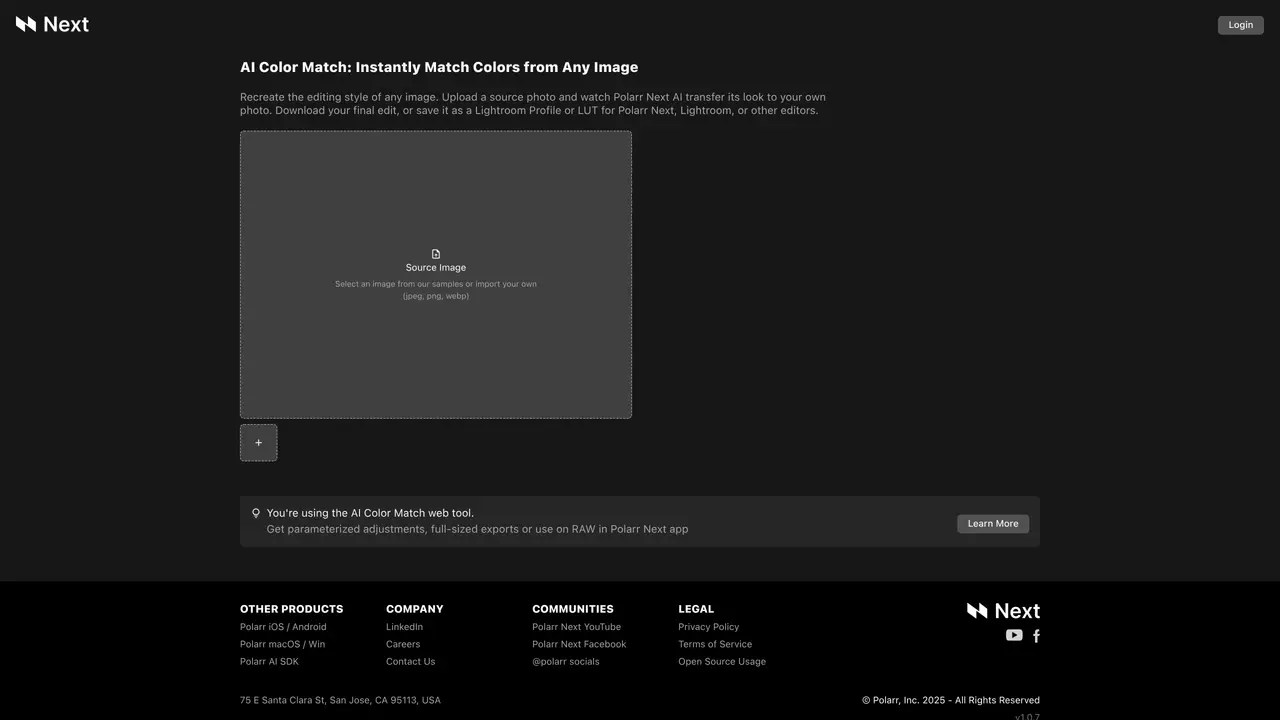
Task: Open Polarr Next YouTube community link
Action: (576, 627)
